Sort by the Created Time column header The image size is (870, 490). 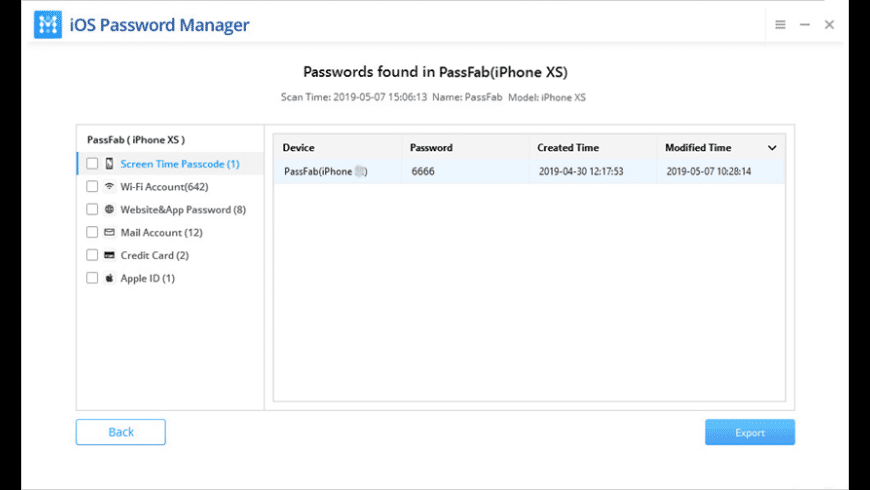click(x=568, y=148)
